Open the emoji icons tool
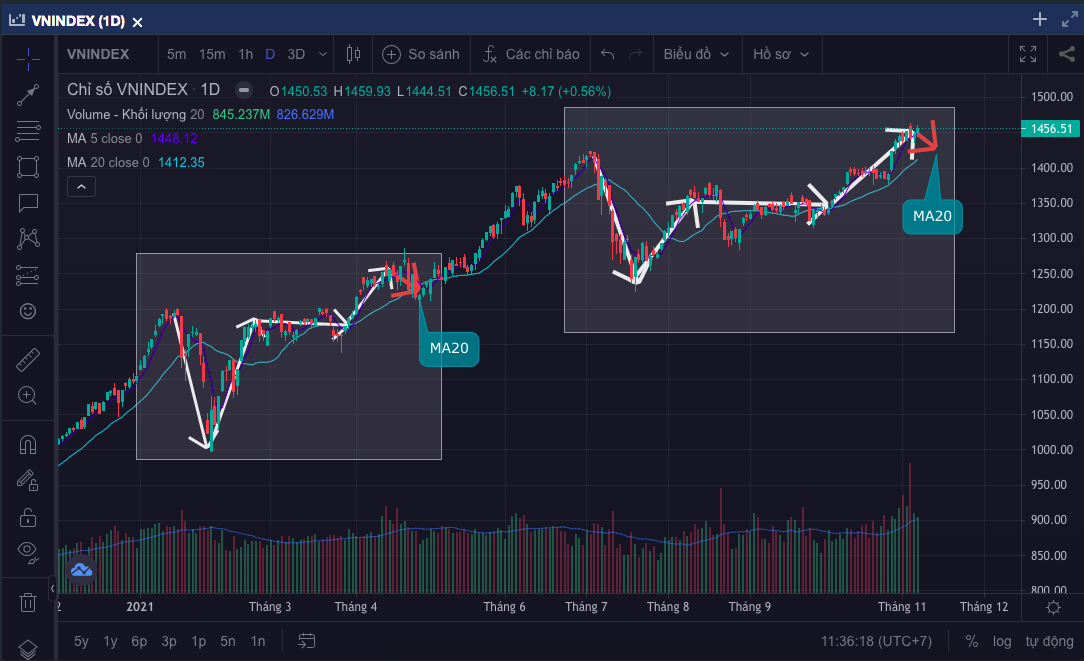 pos(28,311)
